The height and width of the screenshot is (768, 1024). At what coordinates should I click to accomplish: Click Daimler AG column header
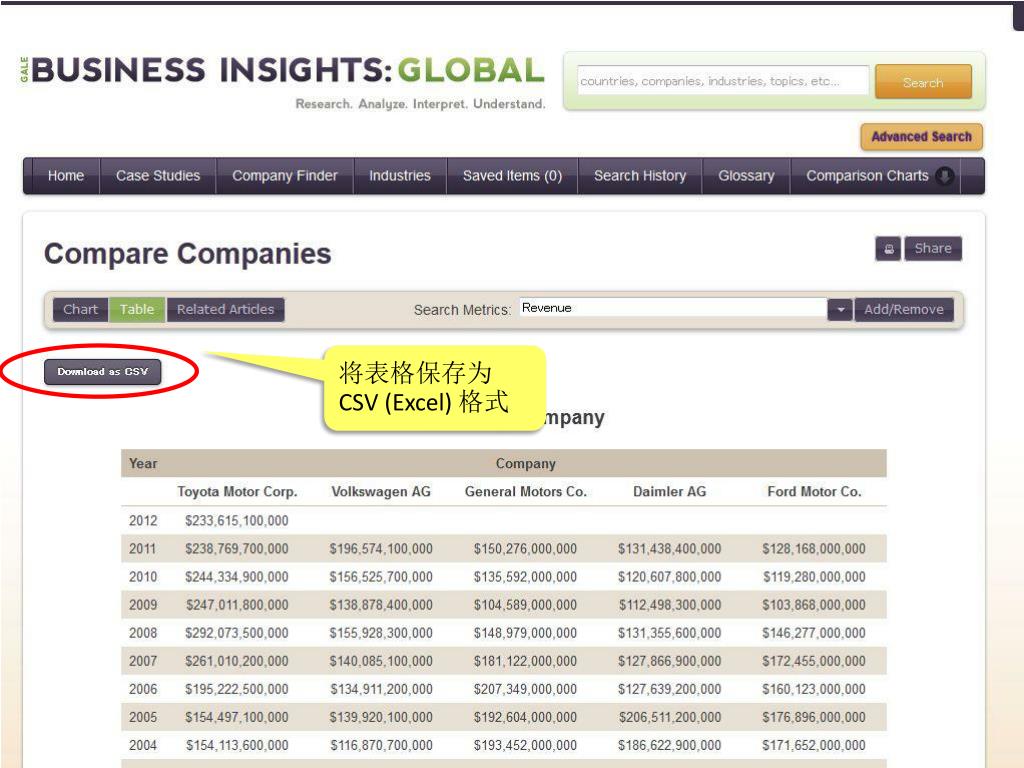[669, 492]
